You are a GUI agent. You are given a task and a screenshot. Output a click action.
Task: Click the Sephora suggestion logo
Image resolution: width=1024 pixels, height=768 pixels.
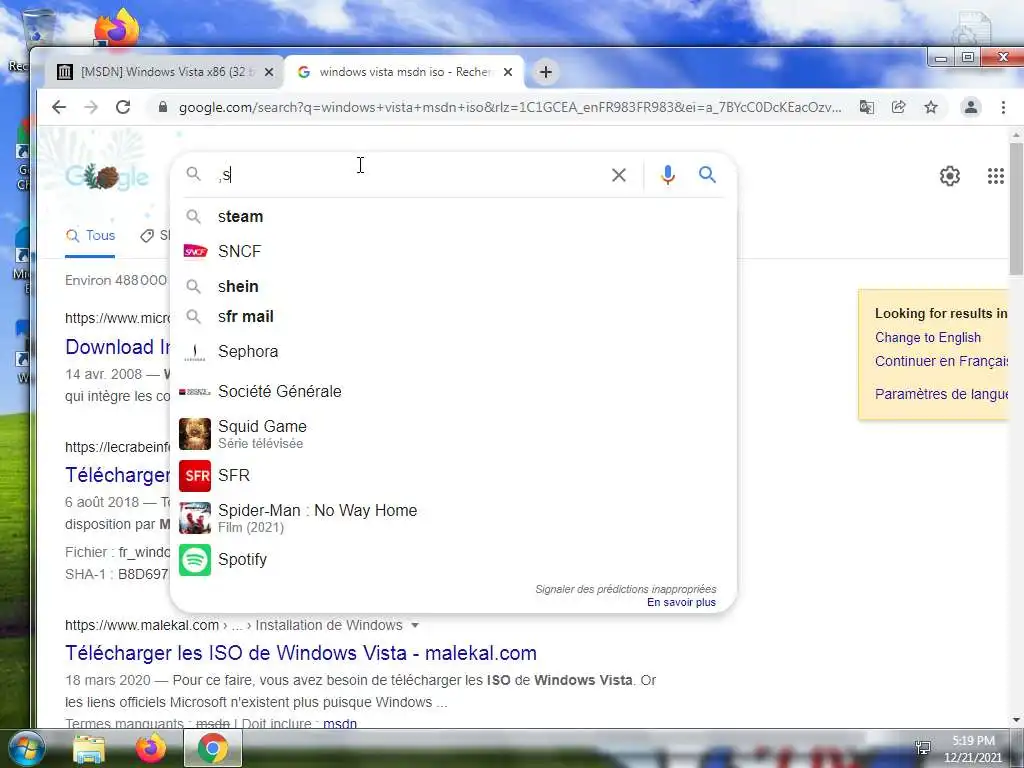coord(195,352)
